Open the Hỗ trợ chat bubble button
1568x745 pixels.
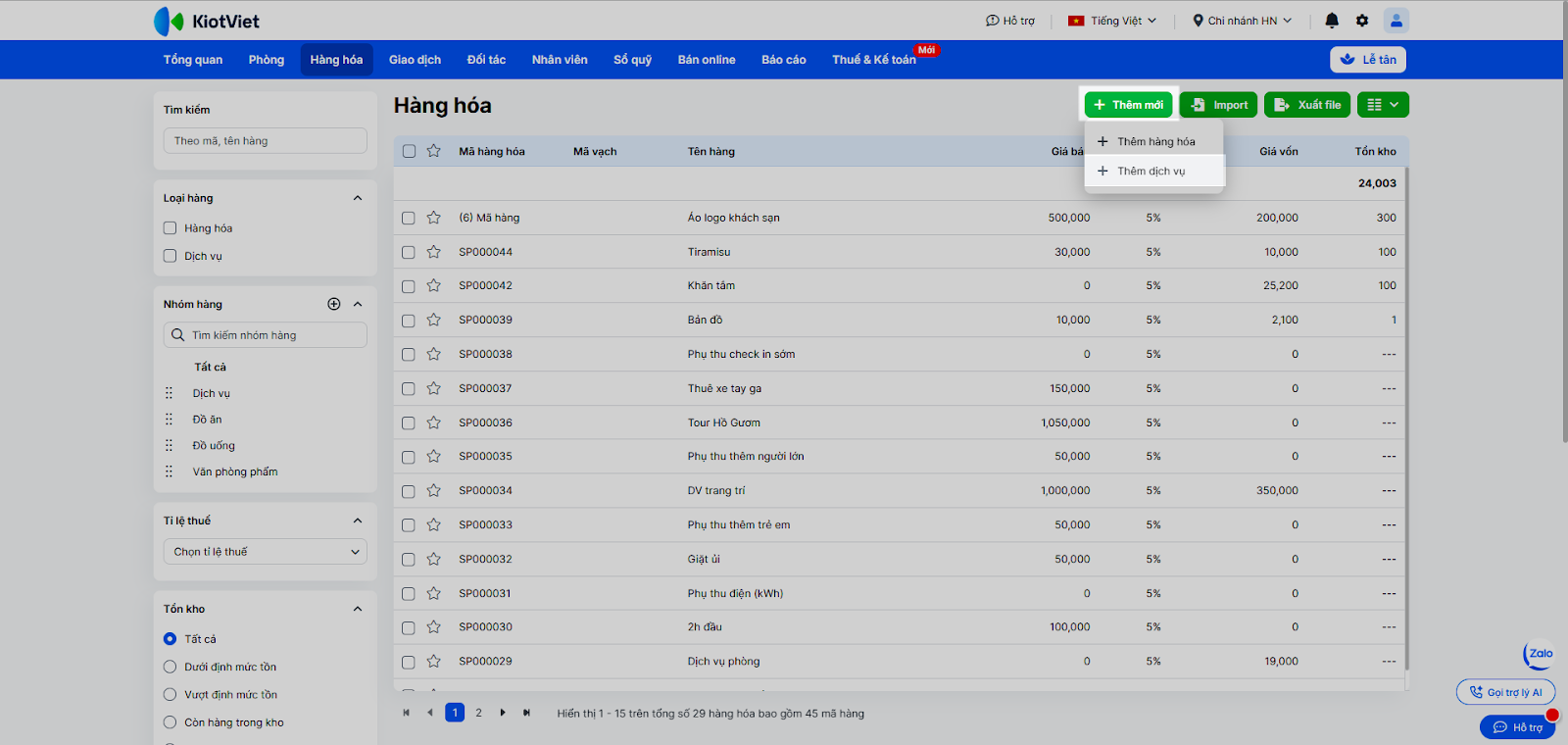[x=1517, y=727]
